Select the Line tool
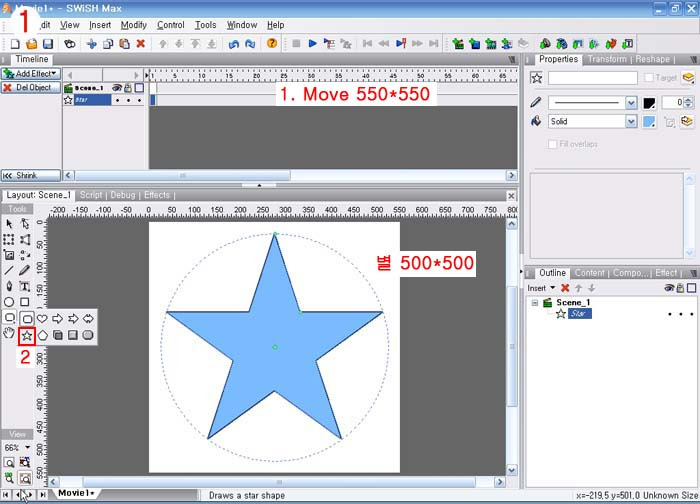 9,271
